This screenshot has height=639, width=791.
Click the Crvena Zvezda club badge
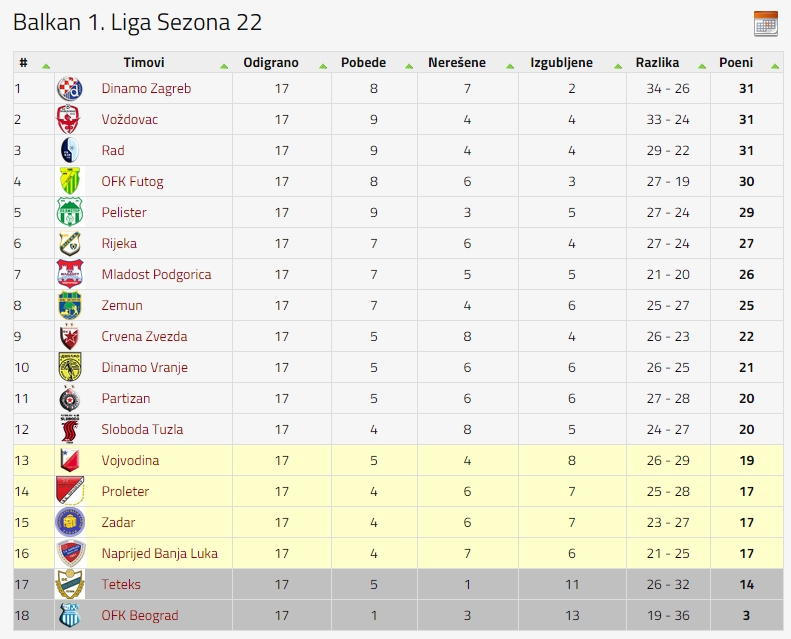70,336
